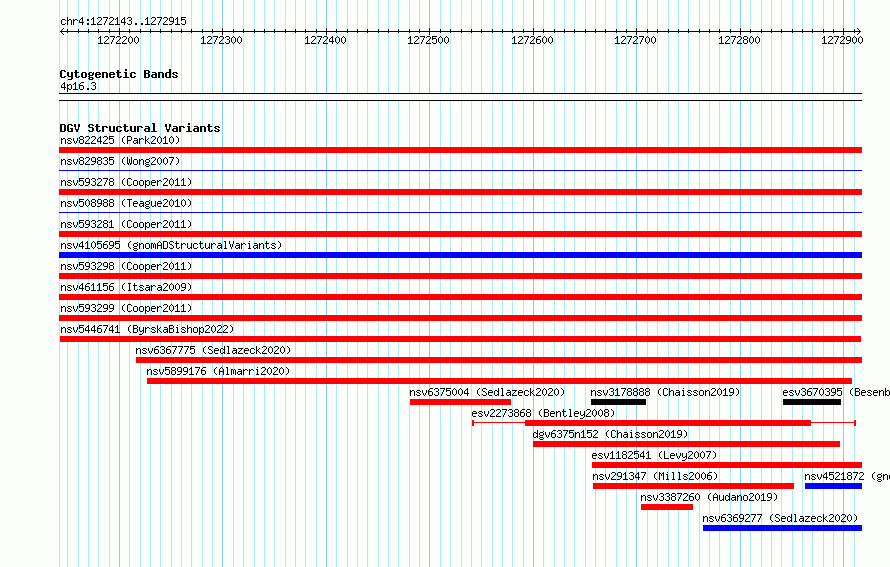Viewport: 890px width, 567px height.
Task: Select nsv5446741 (ByrskaBishop2022) label
Action: pos(147,329)
